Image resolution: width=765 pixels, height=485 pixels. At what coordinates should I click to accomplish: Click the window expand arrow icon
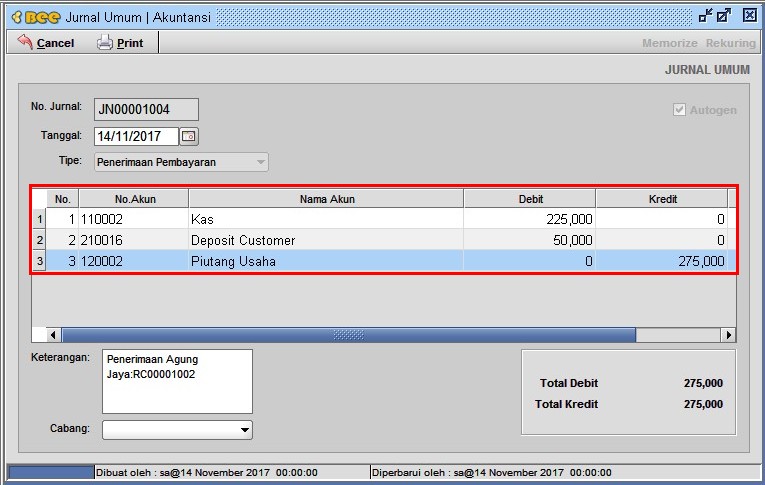724,16
